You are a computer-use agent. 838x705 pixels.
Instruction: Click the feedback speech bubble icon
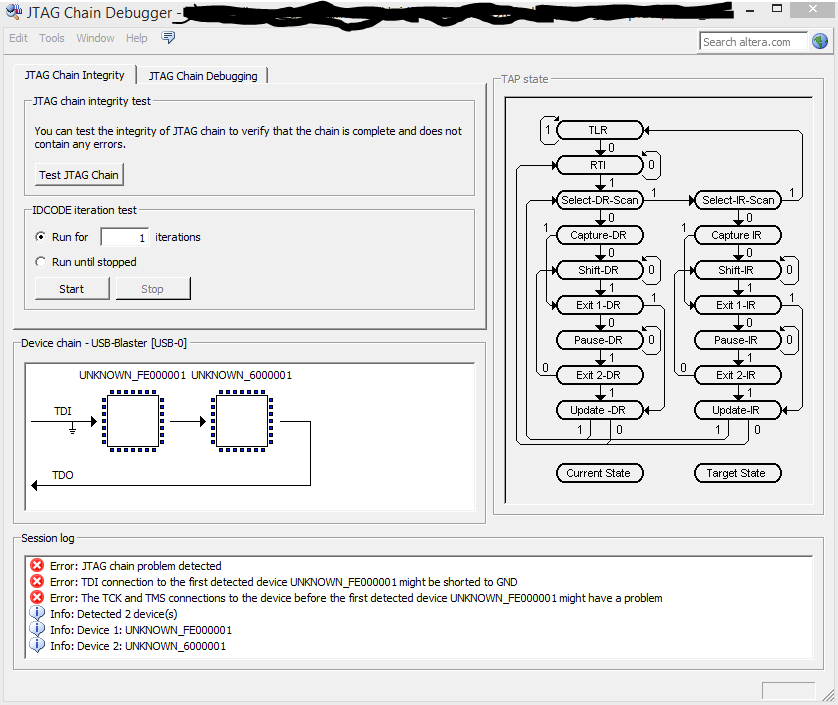point(168,37)
